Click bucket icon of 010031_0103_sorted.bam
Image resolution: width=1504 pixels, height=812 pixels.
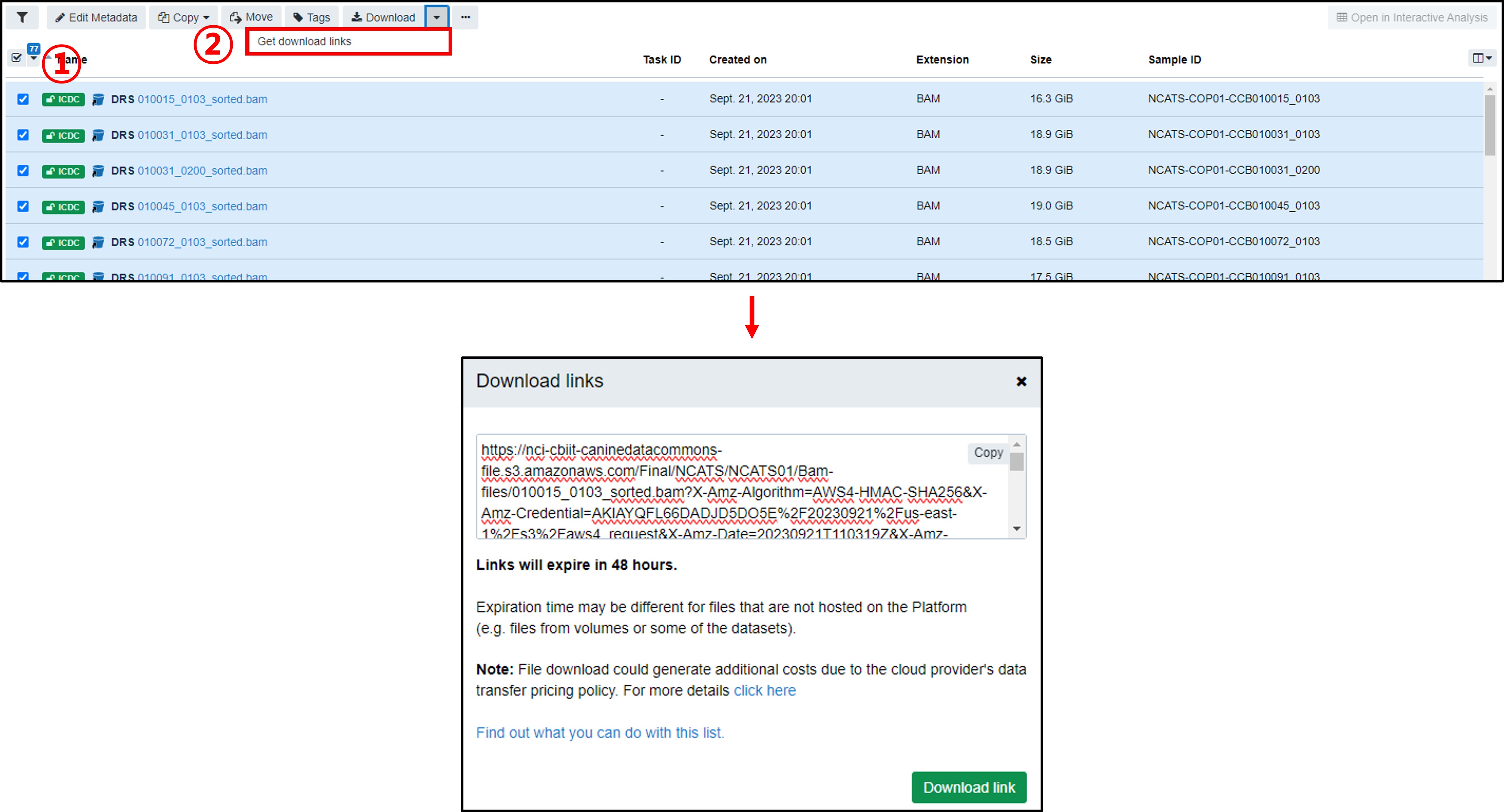(98, 135)
